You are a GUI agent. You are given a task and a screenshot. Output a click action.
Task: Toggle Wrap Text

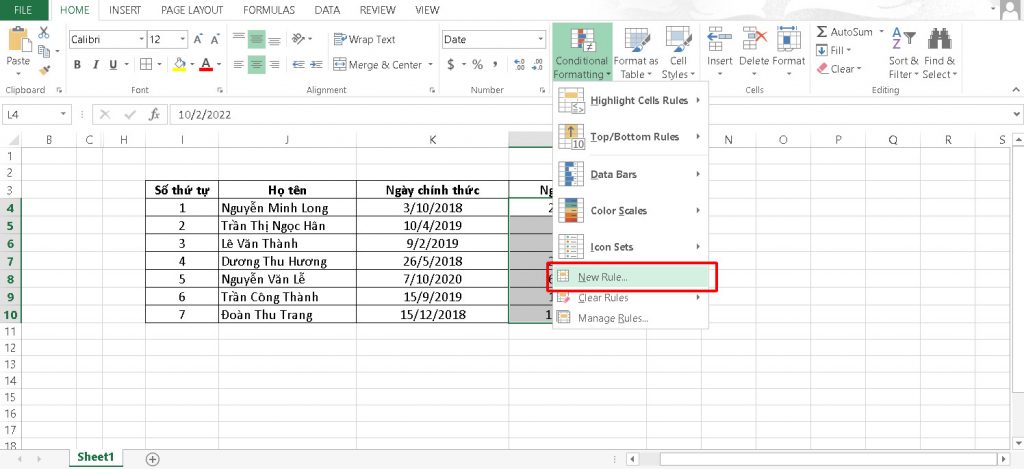tap(364, 40)
